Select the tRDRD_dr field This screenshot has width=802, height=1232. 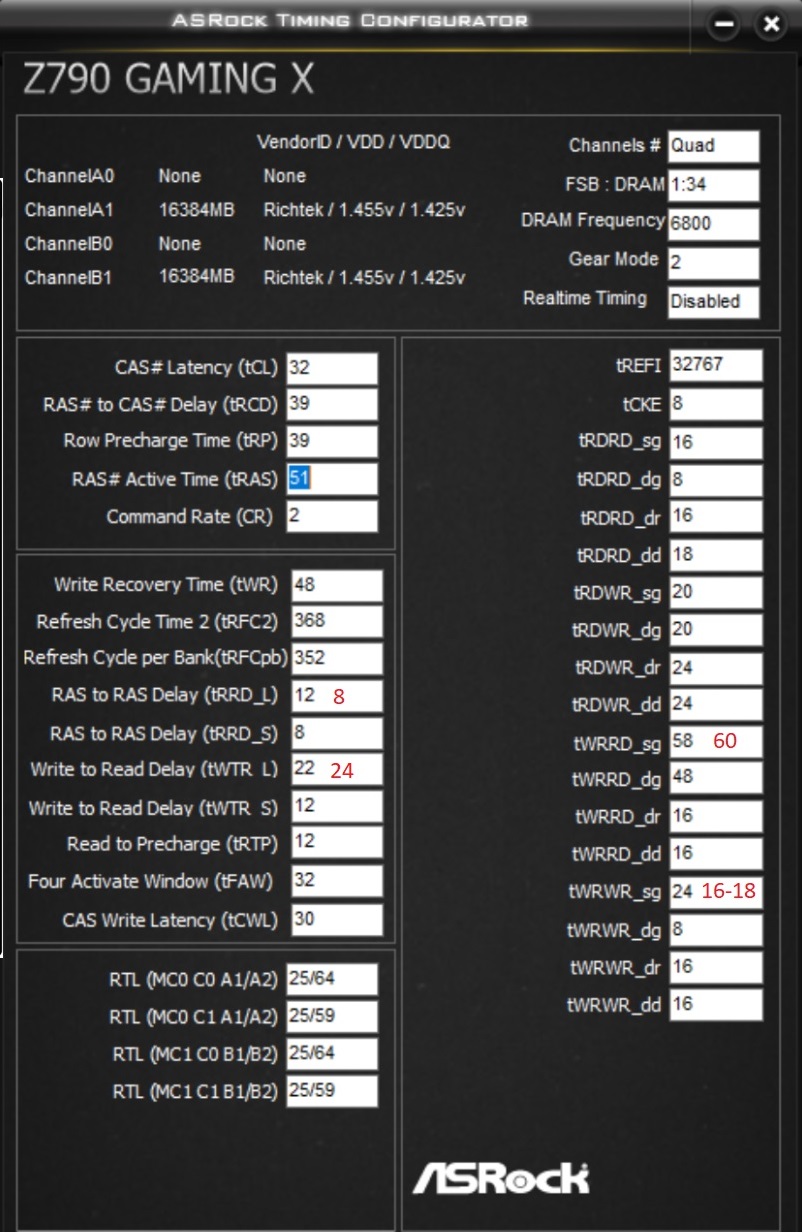(716, 517)
